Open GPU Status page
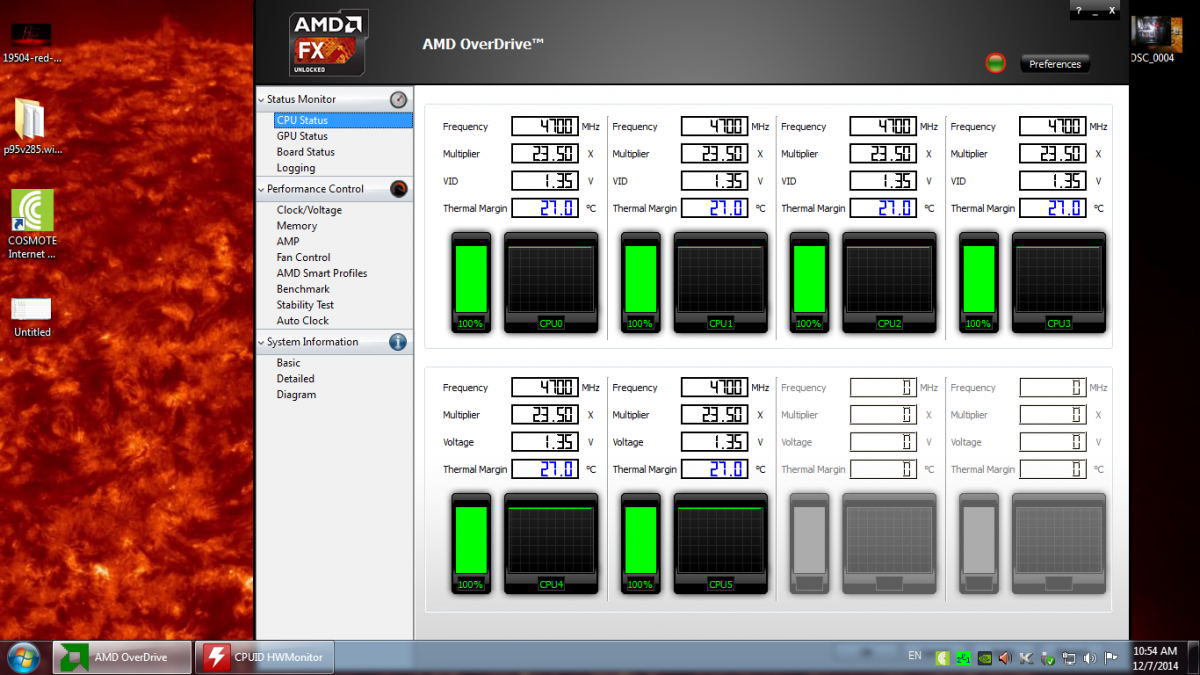The height and width of the screenshot is (675, 1200). tap(302, 136)
